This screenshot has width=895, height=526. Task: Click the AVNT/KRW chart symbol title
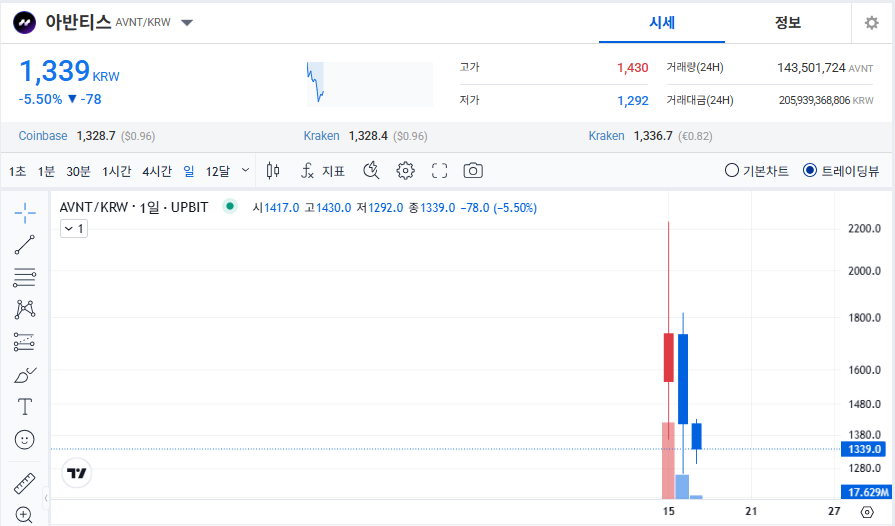(x=134, y=207)
